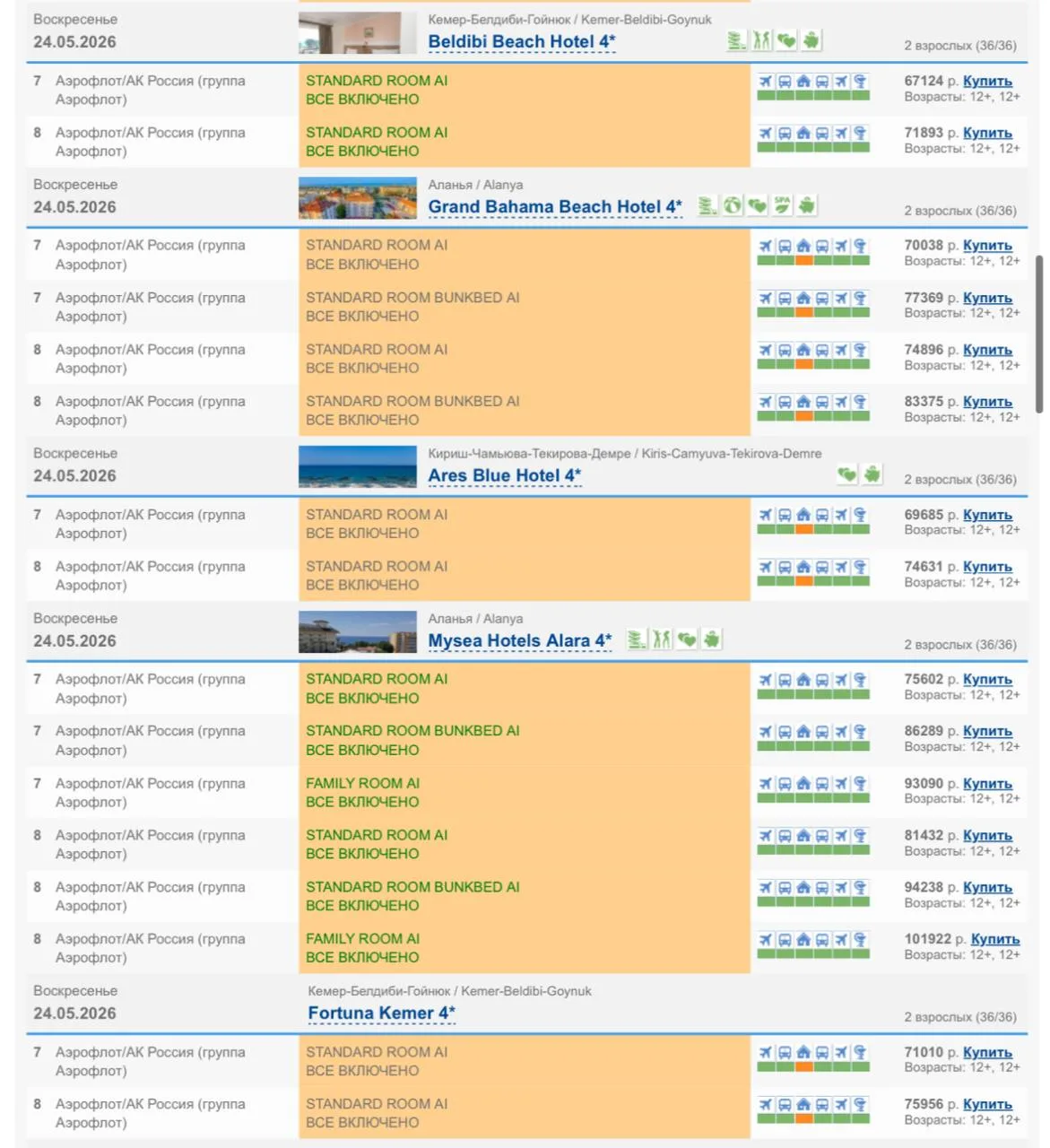Click STANDARD ROOM BUNKBED AI in 86289 р. row
The width and height of the screenshot is (1050, 1148).
point(412,731)
